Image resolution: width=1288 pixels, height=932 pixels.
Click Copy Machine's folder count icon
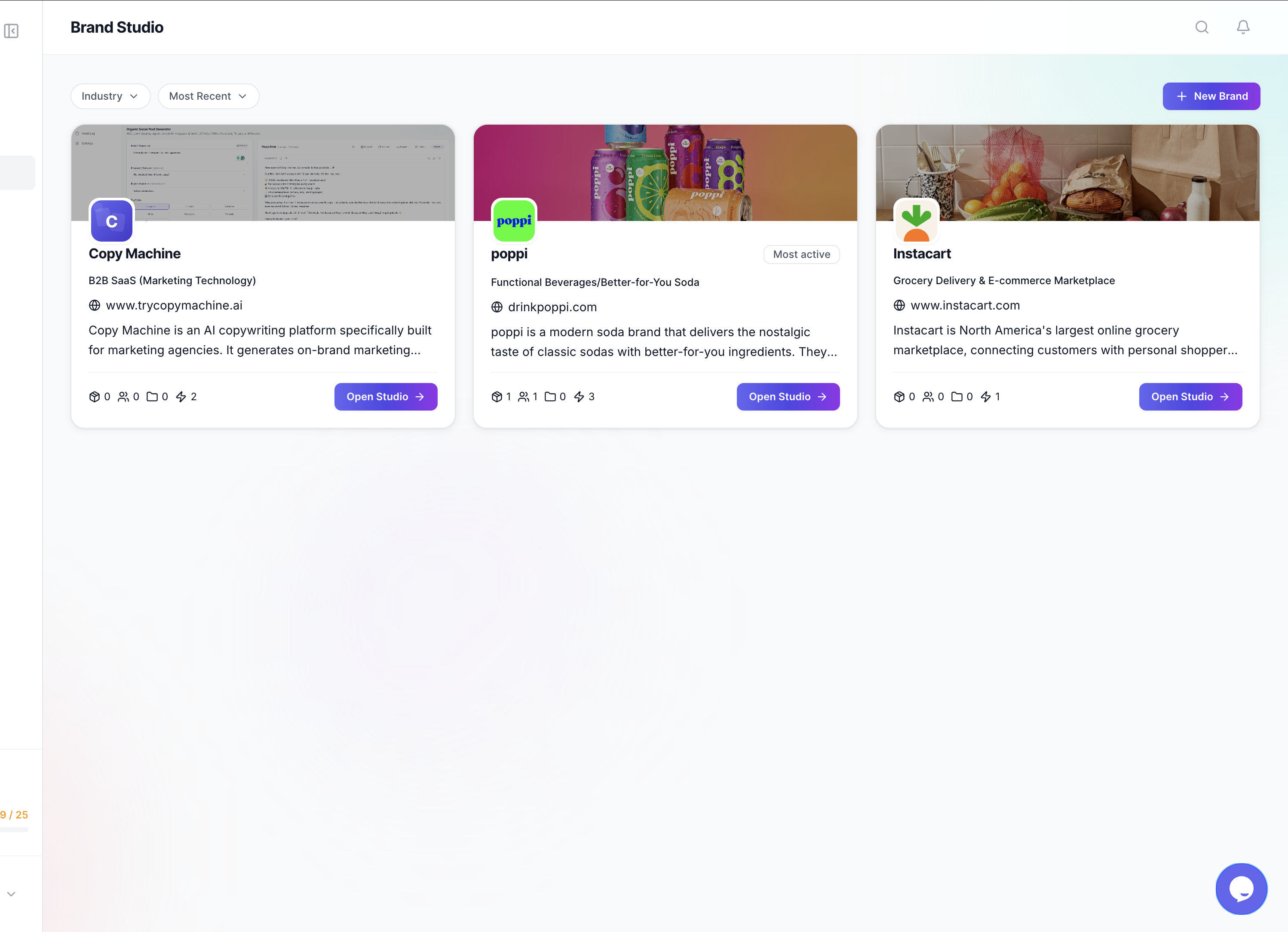pos(152,396)
